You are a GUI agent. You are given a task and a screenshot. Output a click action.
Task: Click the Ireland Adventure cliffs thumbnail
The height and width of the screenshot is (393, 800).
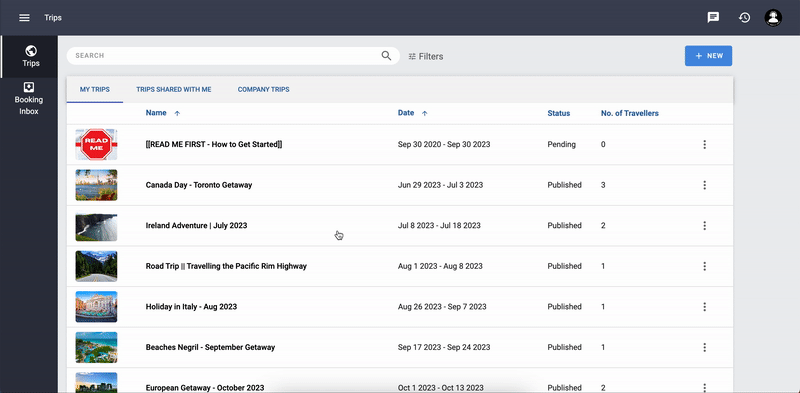point(96,225)
